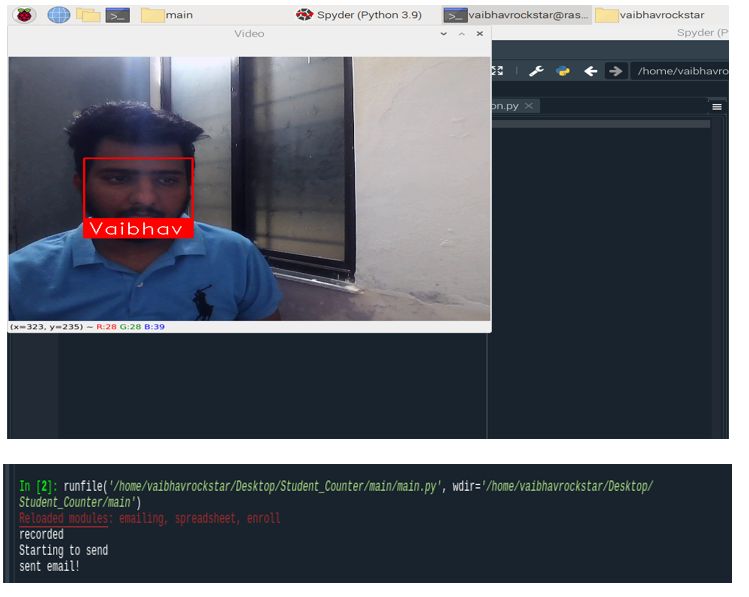The image size is (749, 597).
Task: Launch the terminal from the taskbar
Action: point(118,16)
